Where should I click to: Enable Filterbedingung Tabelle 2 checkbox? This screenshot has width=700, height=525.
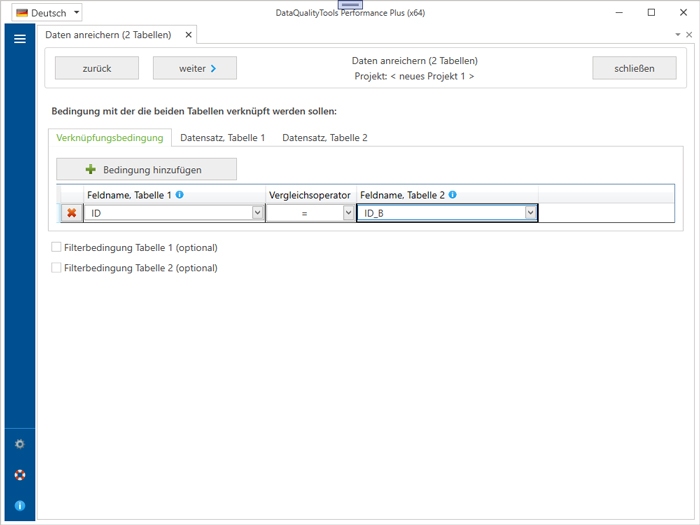click(56, 268)
